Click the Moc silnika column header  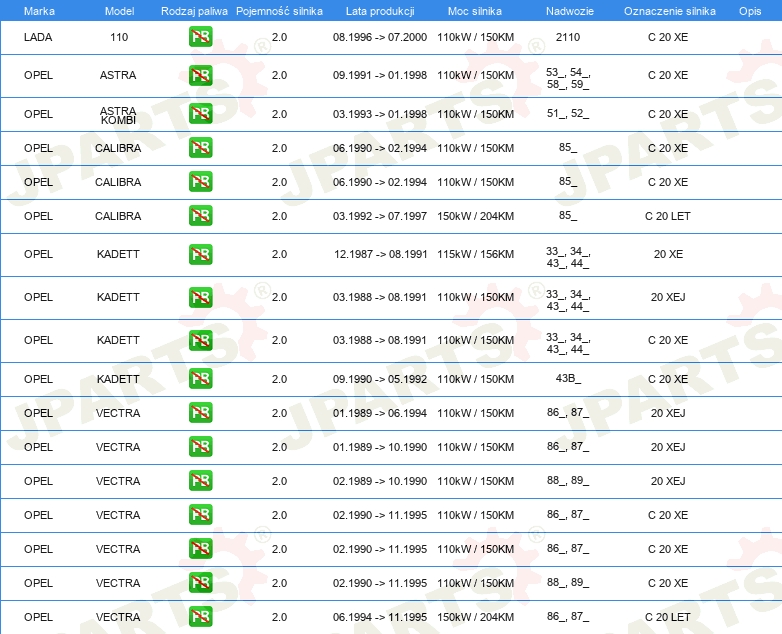coord(475,11)
